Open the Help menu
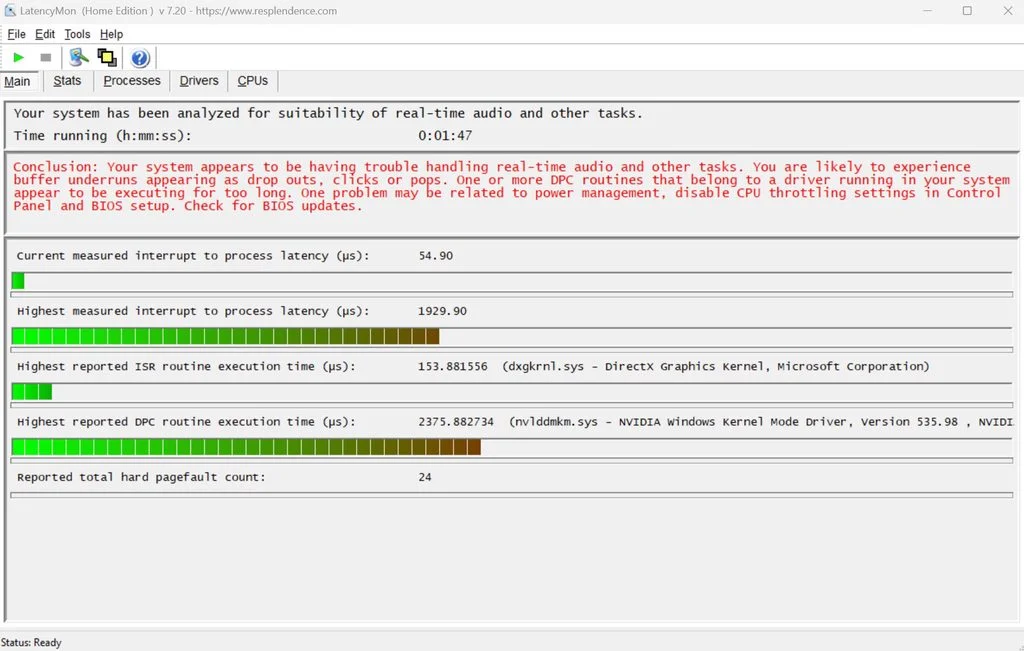 click(111, 34)
